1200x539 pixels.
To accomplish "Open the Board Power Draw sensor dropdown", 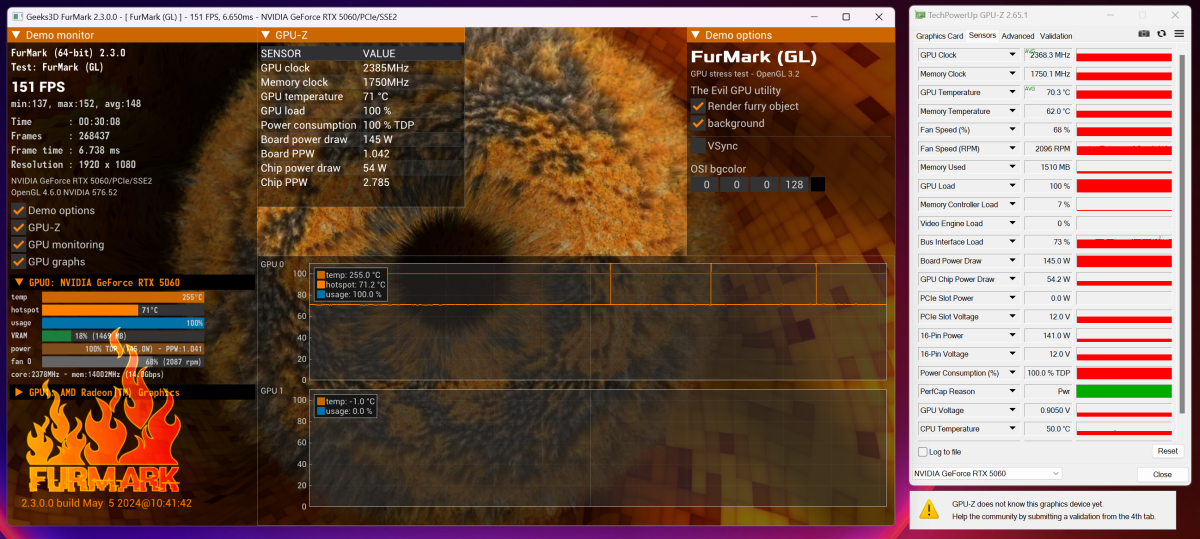I will click(1012, 261).
